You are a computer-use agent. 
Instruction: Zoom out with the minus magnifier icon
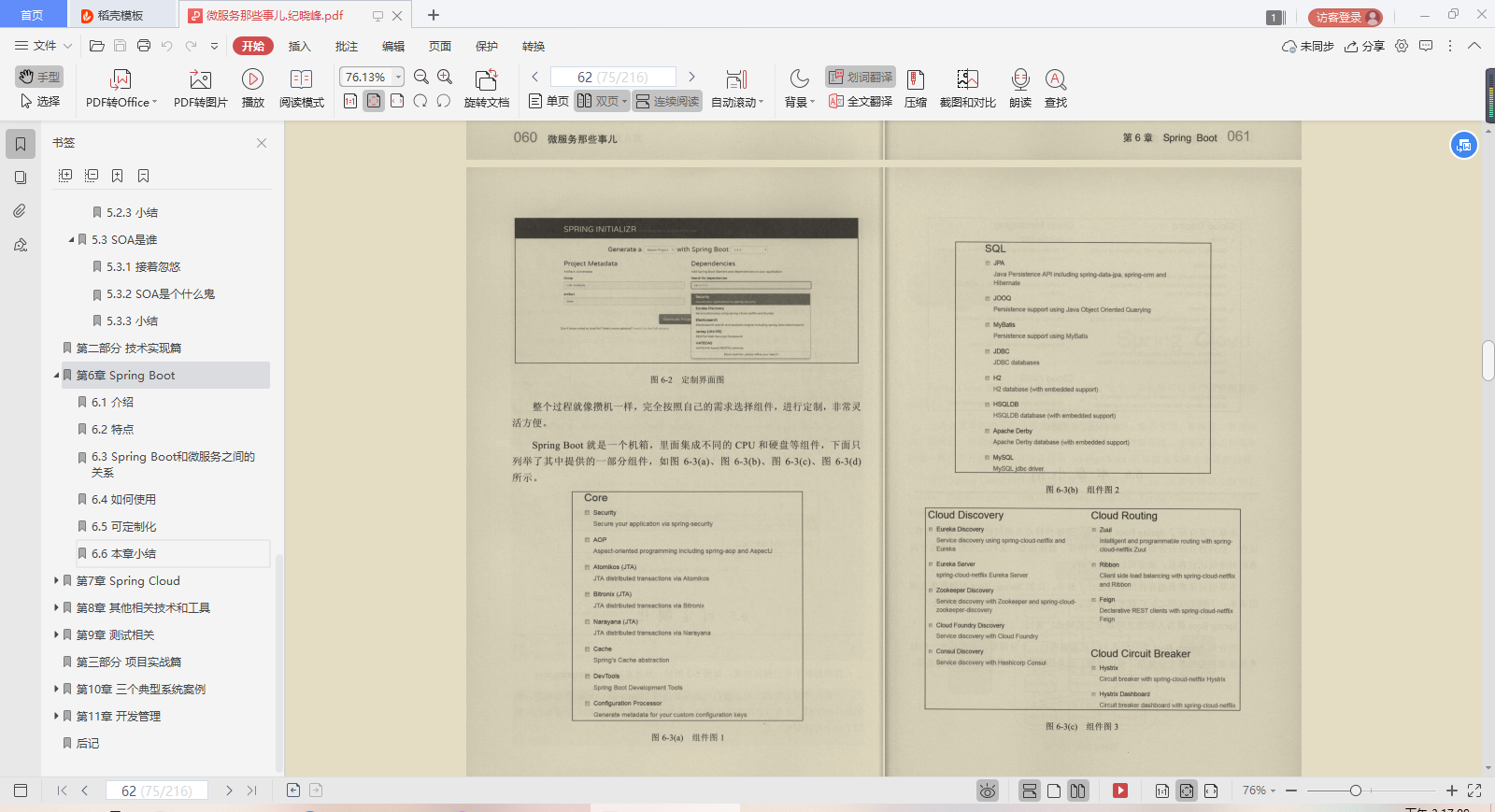click(x=421, y=77)
